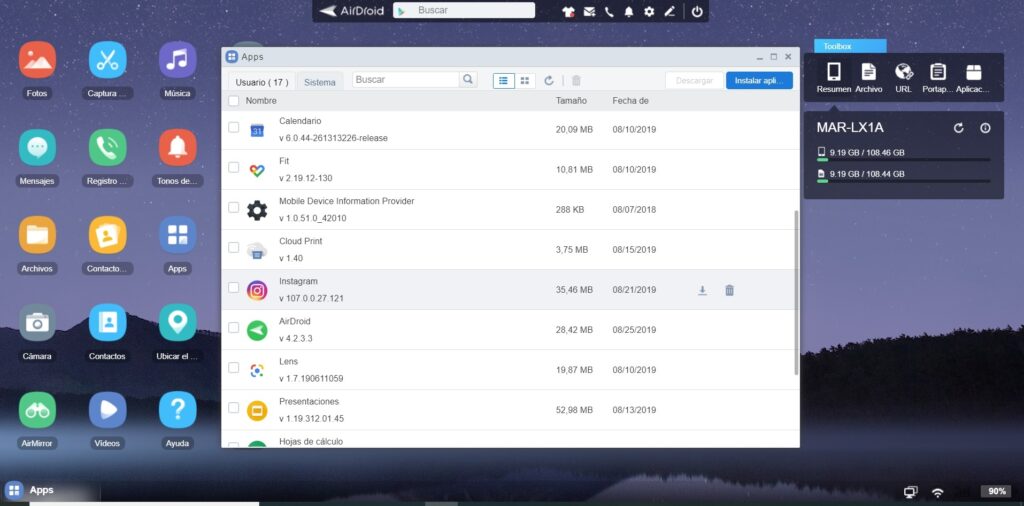The width and height of the screenshot is (1024, 506).
Task: Click the power sign-out icon
Action: (697, 11)
